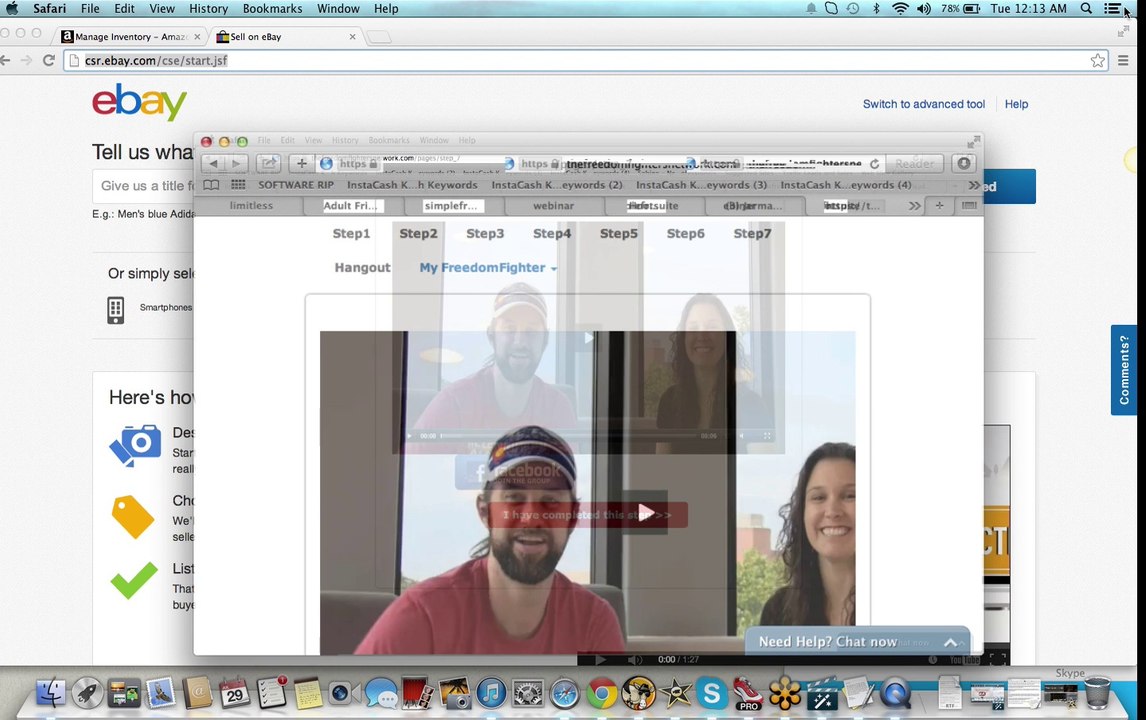Viewport: 1146px width, 720px height.
Task: Open Messages speech bubble icon in dock
Action: pyautogui.click(x=381, y=692)
